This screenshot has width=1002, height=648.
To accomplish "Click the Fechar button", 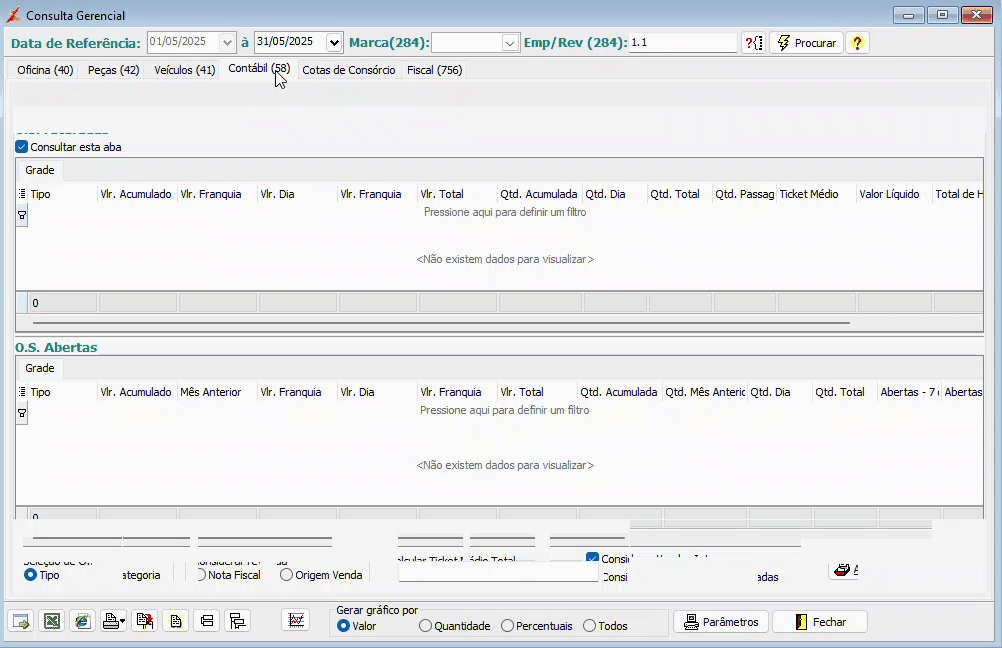I will point(821,622).
